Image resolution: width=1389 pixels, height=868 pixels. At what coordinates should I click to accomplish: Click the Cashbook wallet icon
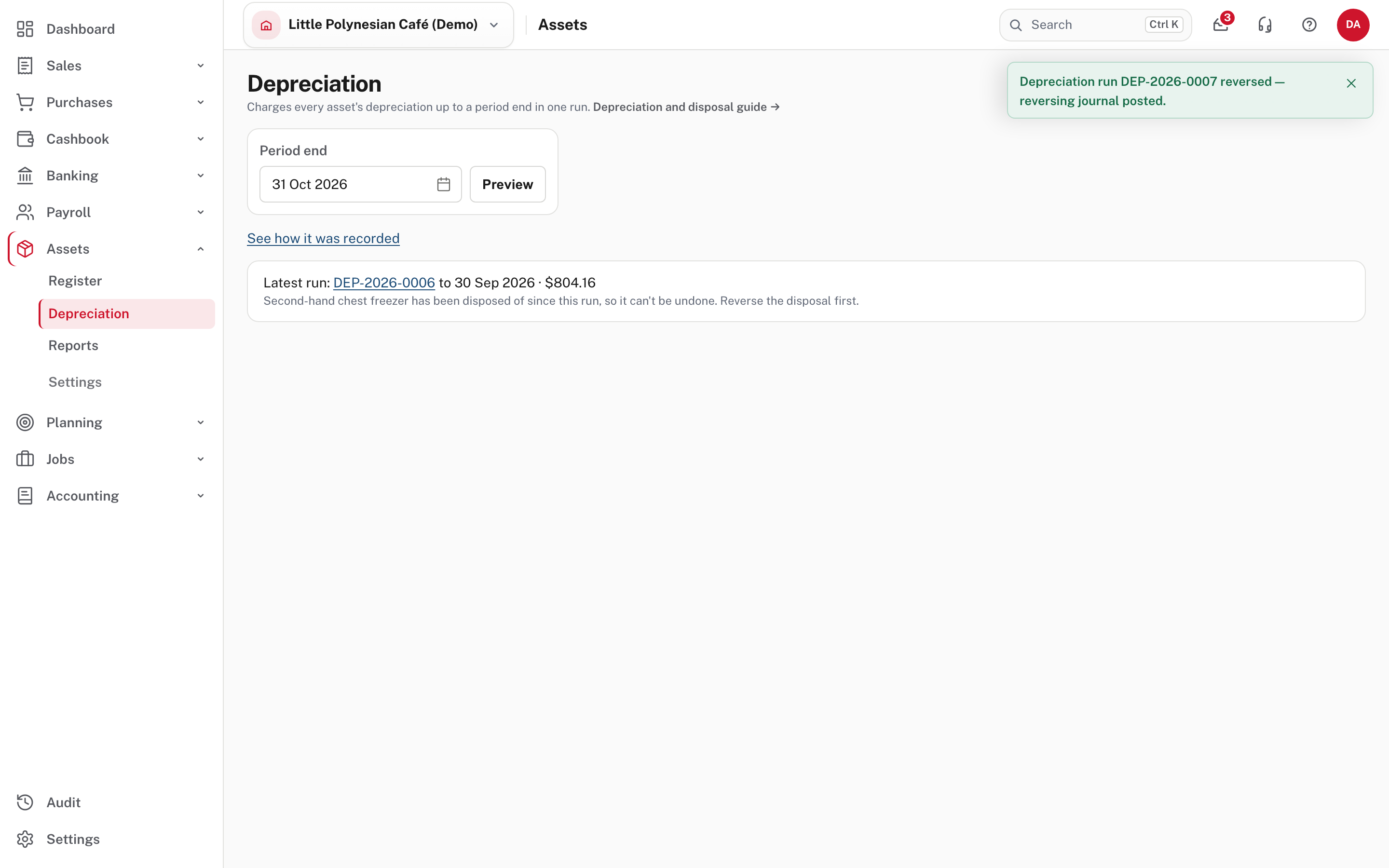[25, 139]
